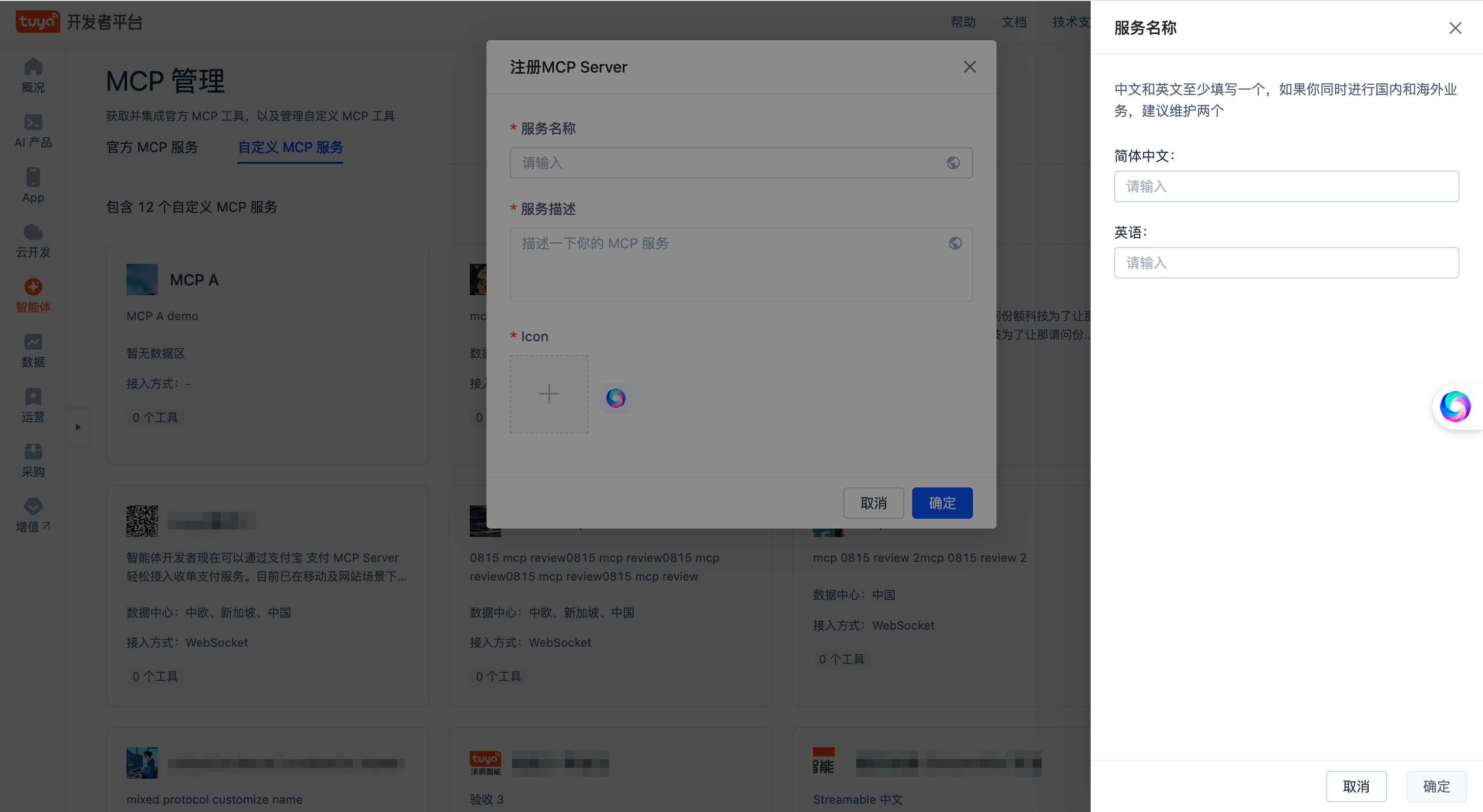Click 取消 in the 服务名称 drawer

click(1356, 786)
